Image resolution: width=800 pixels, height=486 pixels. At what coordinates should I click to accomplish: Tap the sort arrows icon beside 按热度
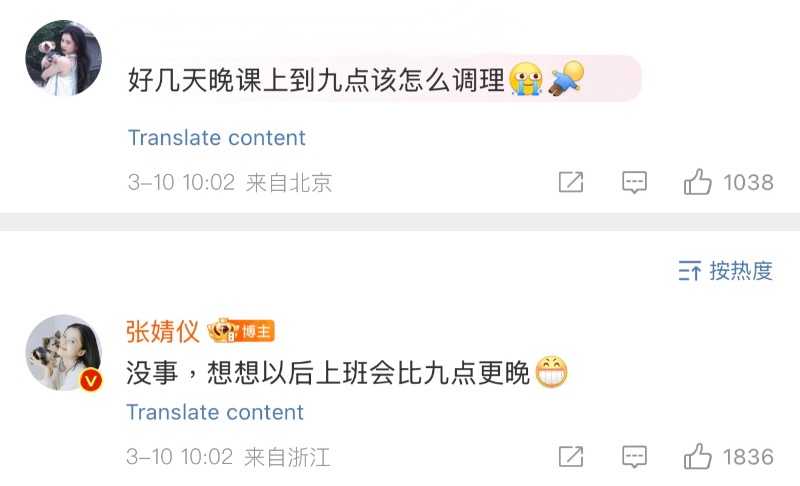[689, 271]
